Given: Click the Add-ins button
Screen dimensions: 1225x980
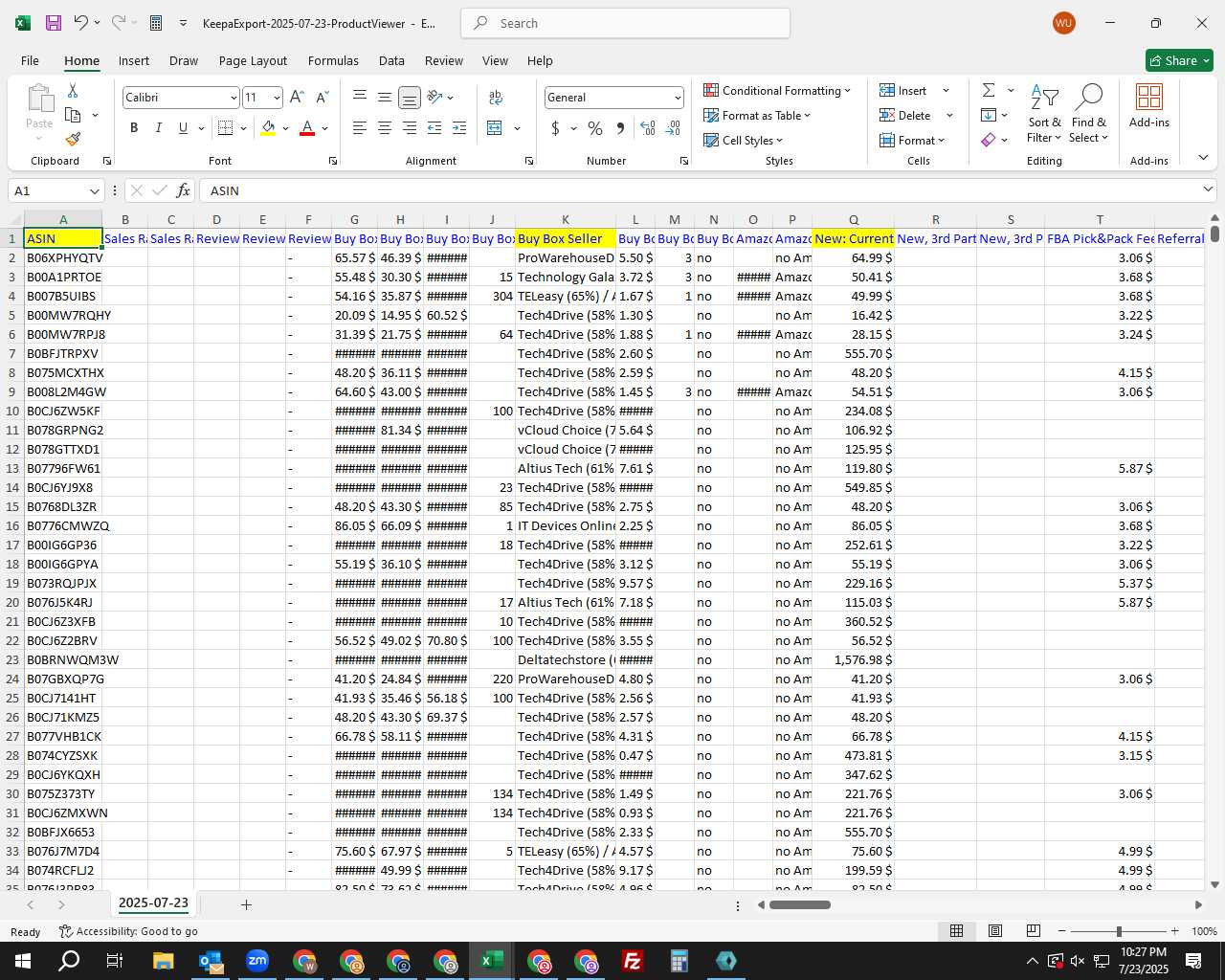Looking at the screenshot, I should point(1149,105).
